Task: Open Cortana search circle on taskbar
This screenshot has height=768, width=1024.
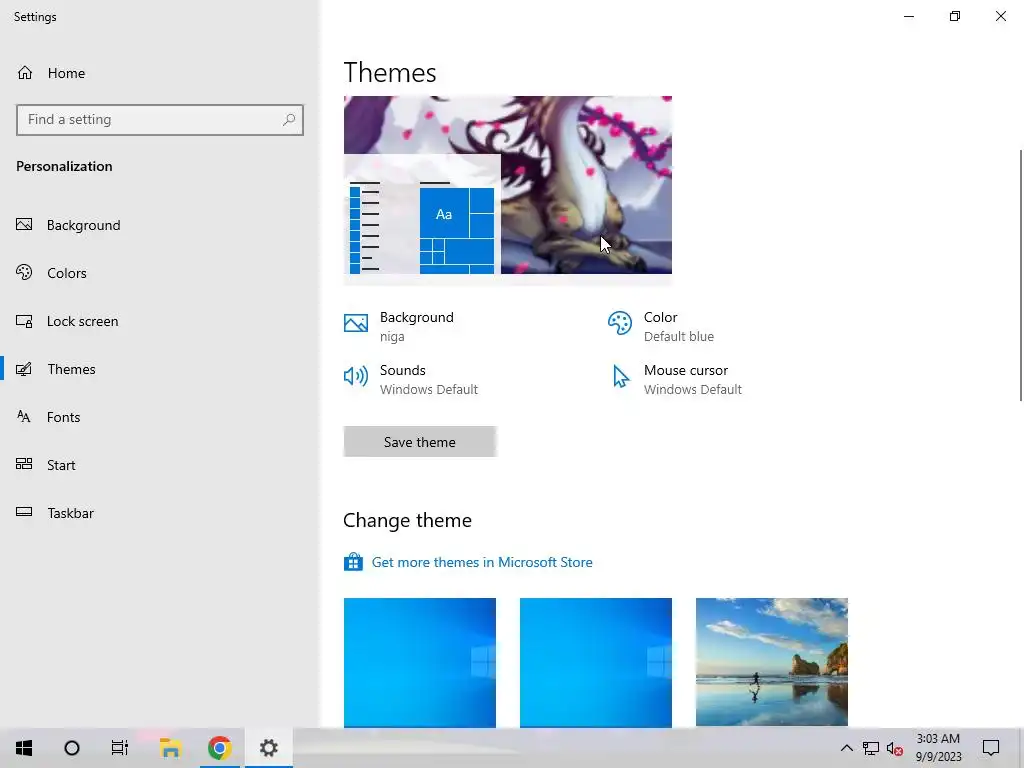Action: (x=72, y=748)
